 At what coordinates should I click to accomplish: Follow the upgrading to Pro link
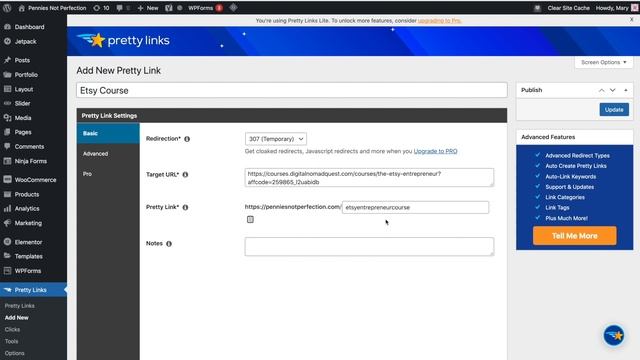[x=440, y=20]
